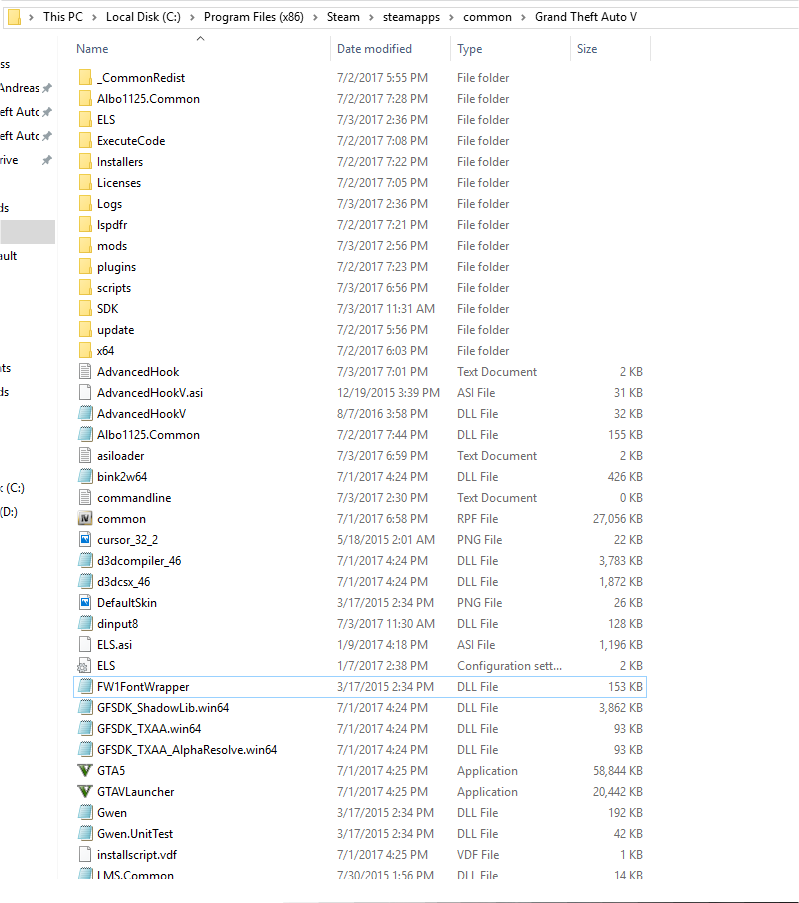
Task: Select the GFSDK_ShadowLib.win64 file name
Action: (163, 708)
